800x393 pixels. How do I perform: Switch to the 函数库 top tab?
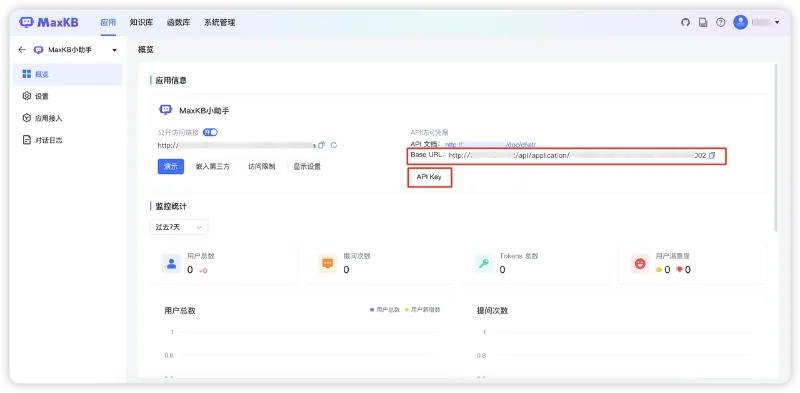pos(179,22)
